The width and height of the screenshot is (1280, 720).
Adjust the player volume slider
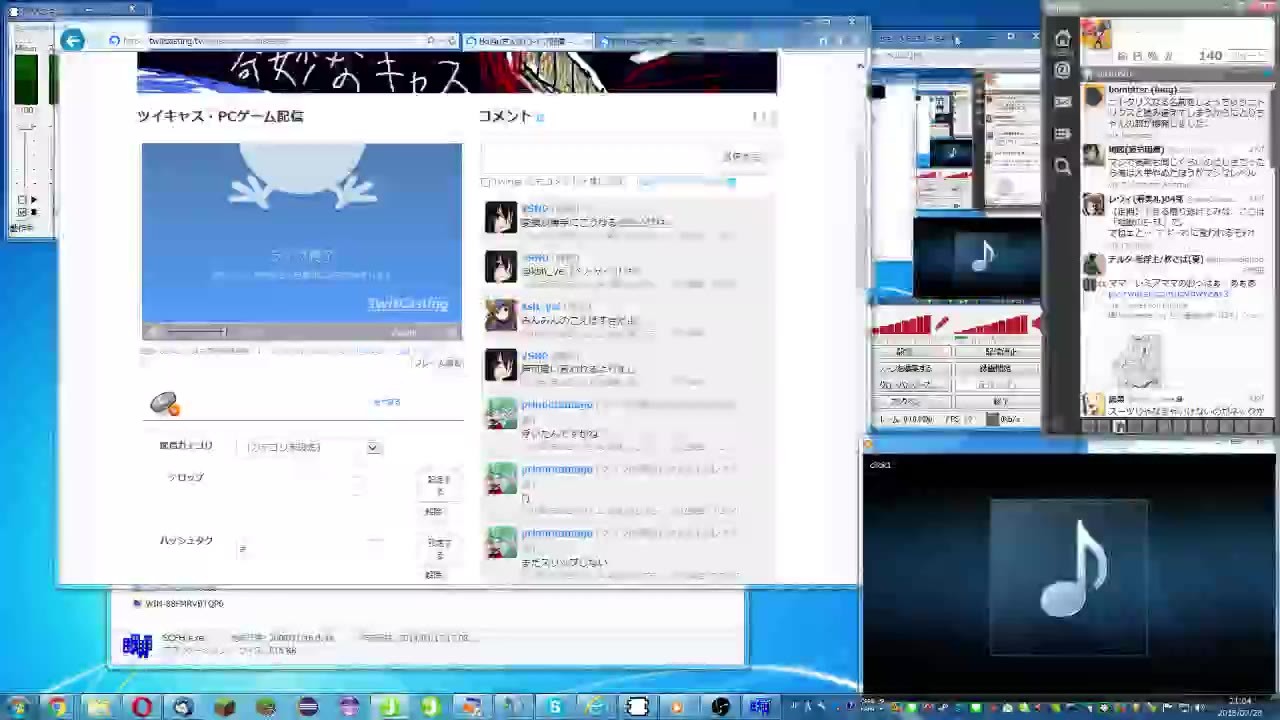coord(196,331)
